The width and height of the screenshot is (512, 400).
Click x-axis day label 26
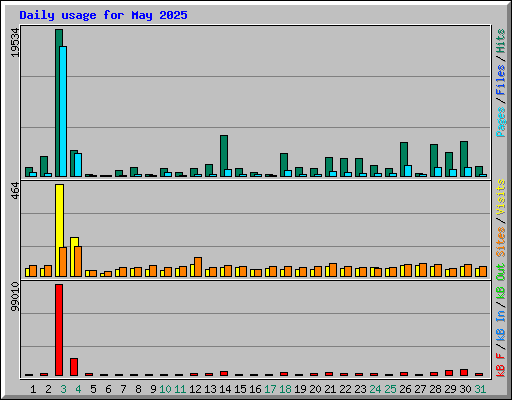(405, 389)
